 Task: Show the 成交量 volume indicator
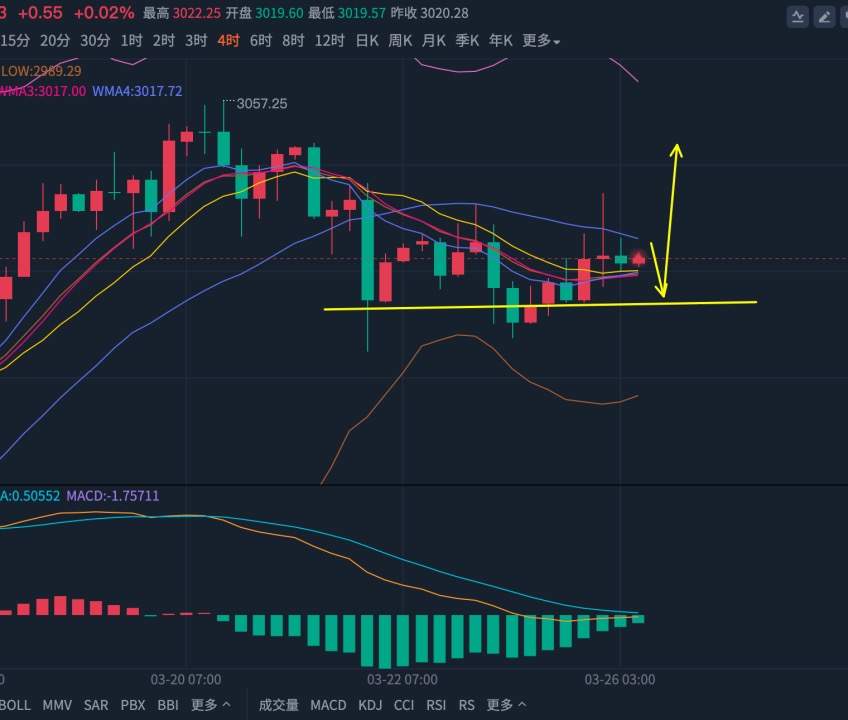[x=279, y=705]
